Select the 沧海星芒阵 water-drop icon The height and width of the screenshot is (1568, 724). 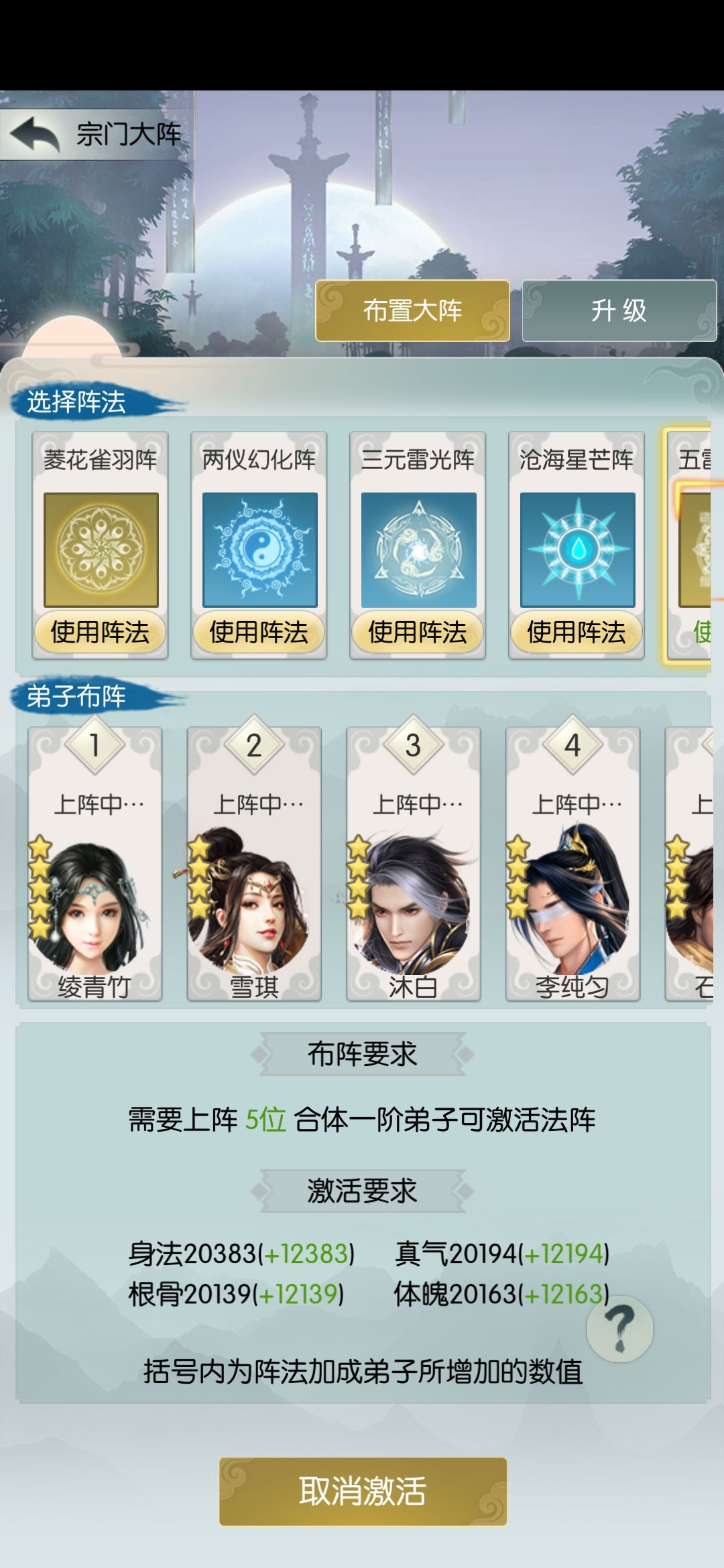click(x=577, y=549)
